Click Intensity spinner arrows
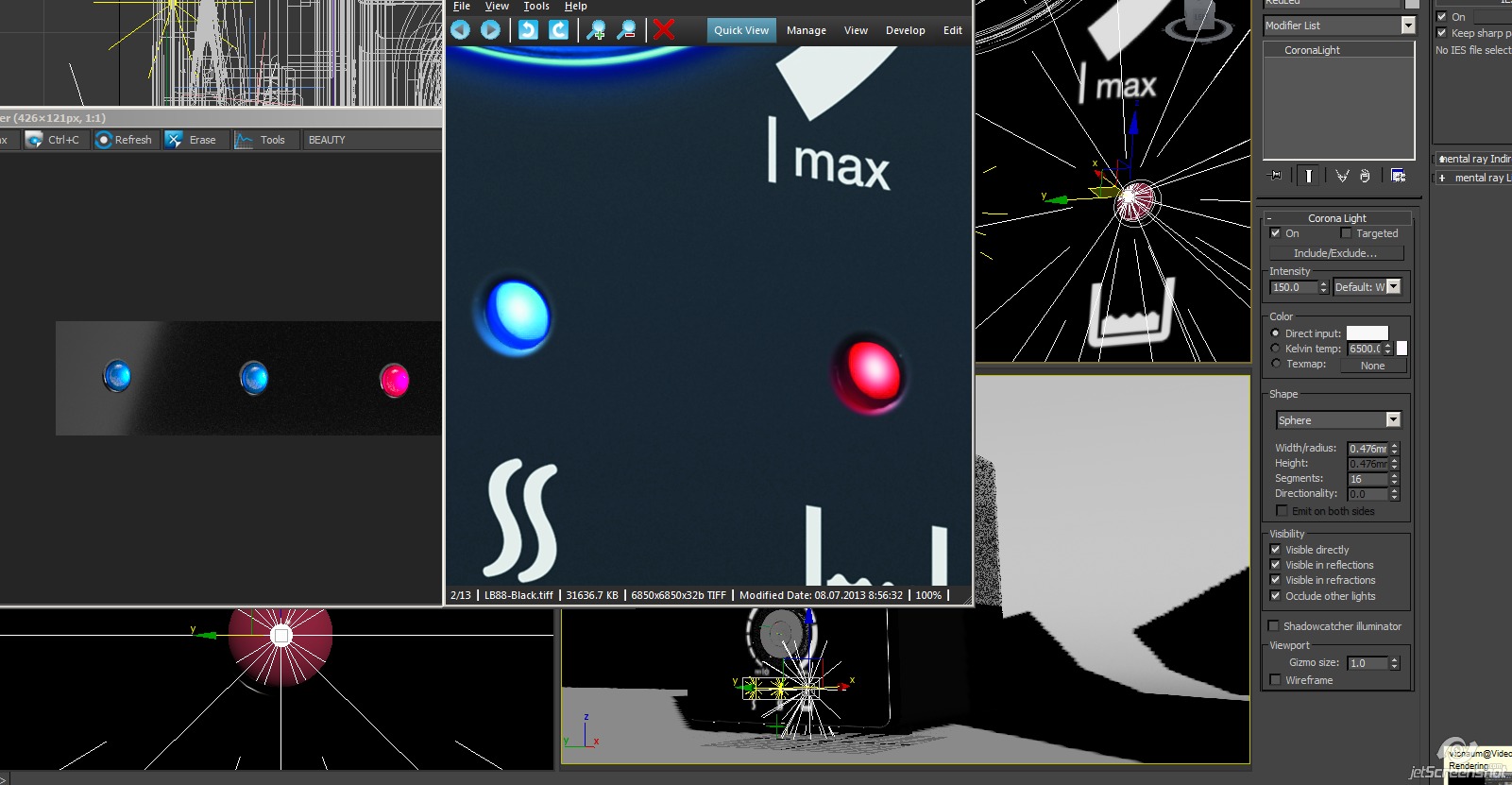Viewport: 1512px width, 785px height. pos(1323,287)
